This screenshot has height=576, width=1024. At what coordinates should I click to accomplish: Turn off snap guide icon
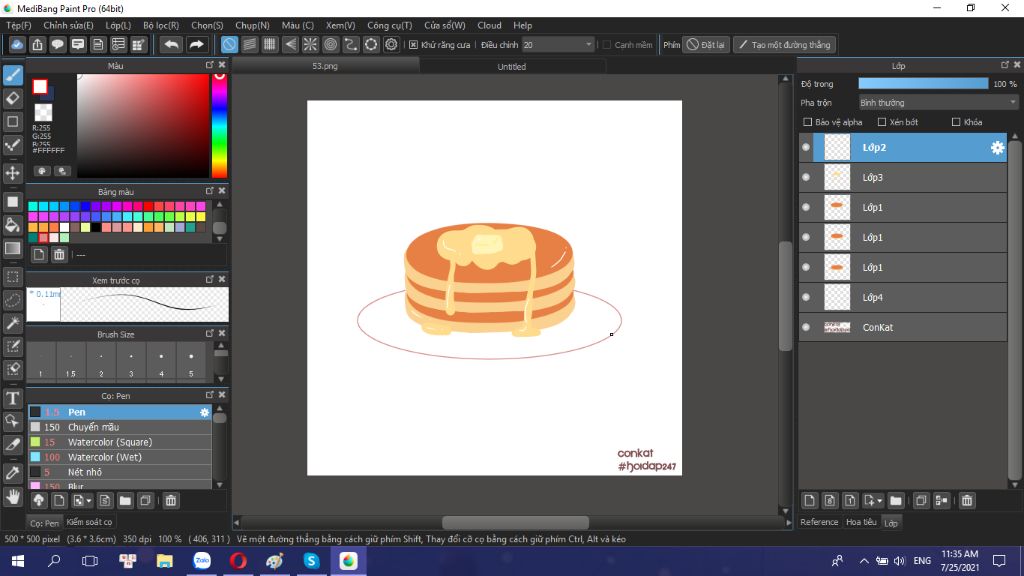(229, 44)
